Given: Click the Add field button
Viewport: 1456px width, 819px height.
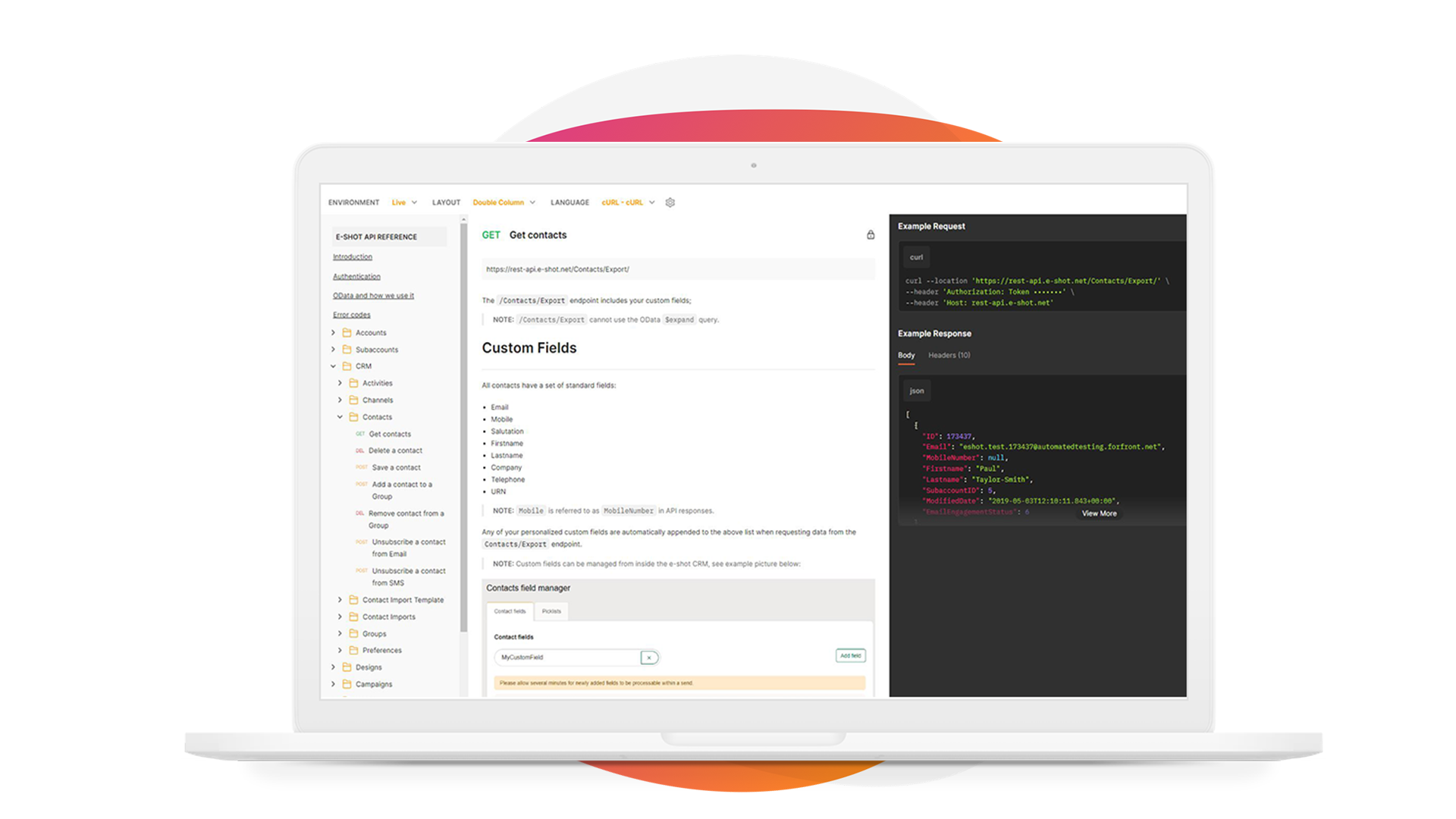Looking at the screenshot, I should pos(849,655).
